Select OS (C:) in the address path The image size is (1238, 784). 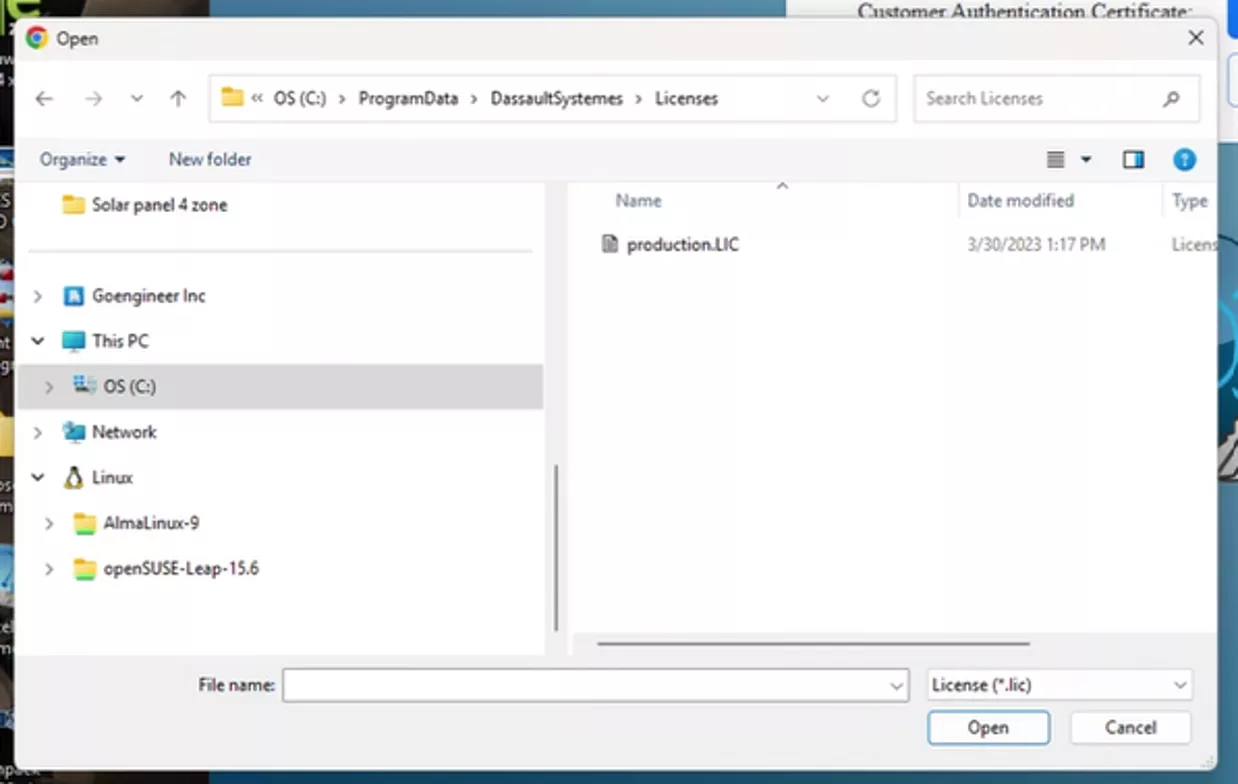300,99
